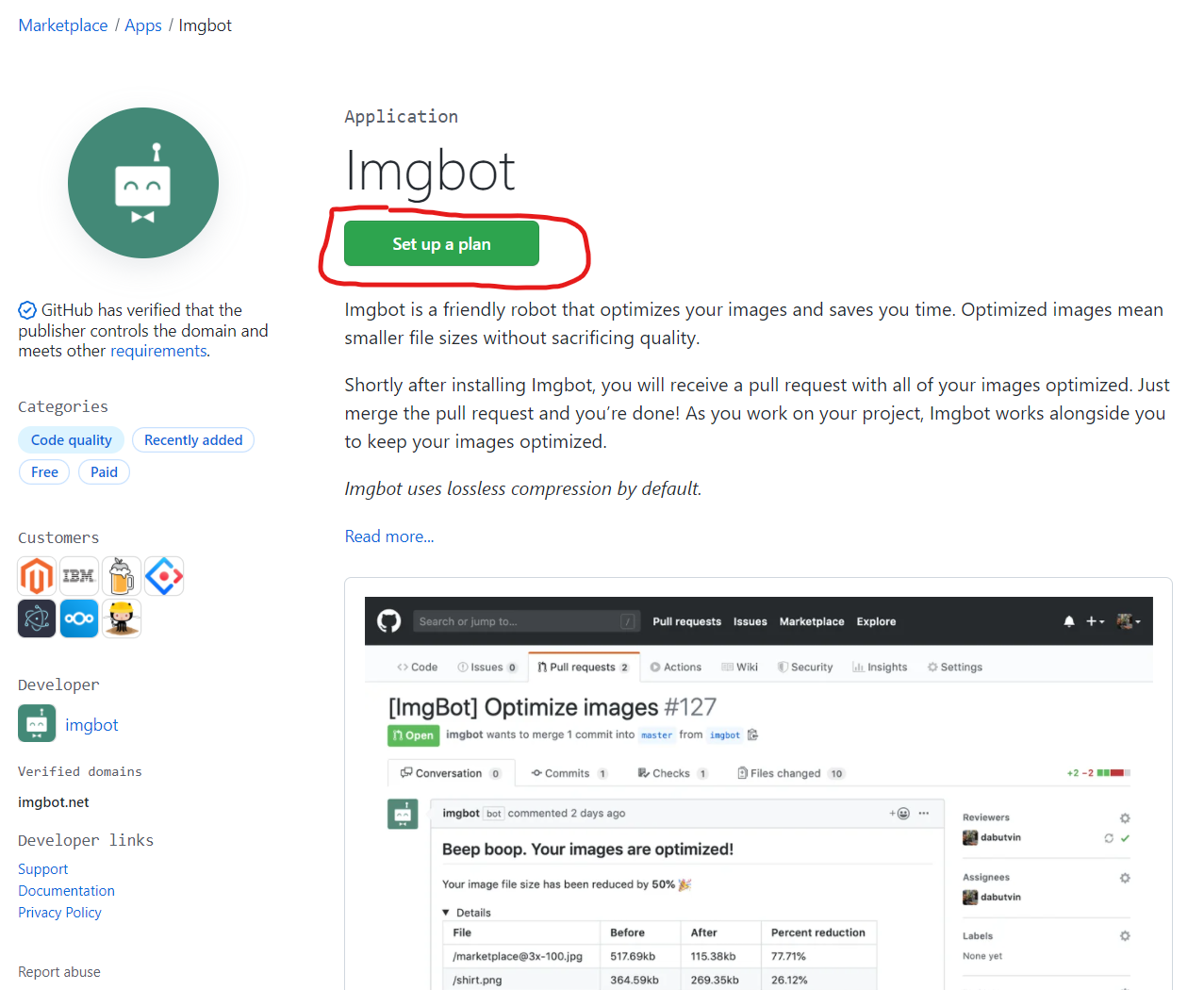Click the dabutvin assignee name

point(1000,898)
